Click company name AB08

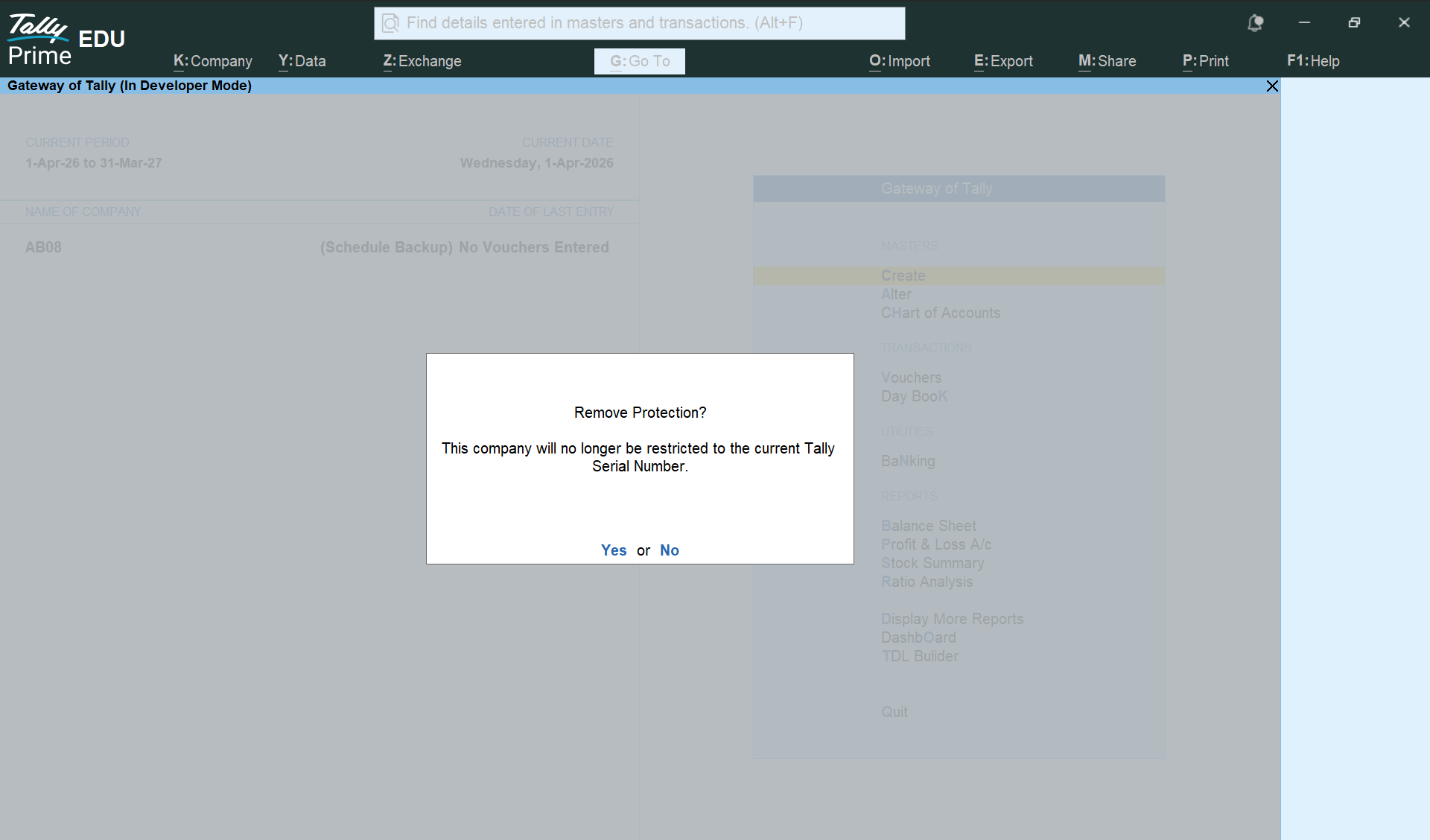(43, 247)
